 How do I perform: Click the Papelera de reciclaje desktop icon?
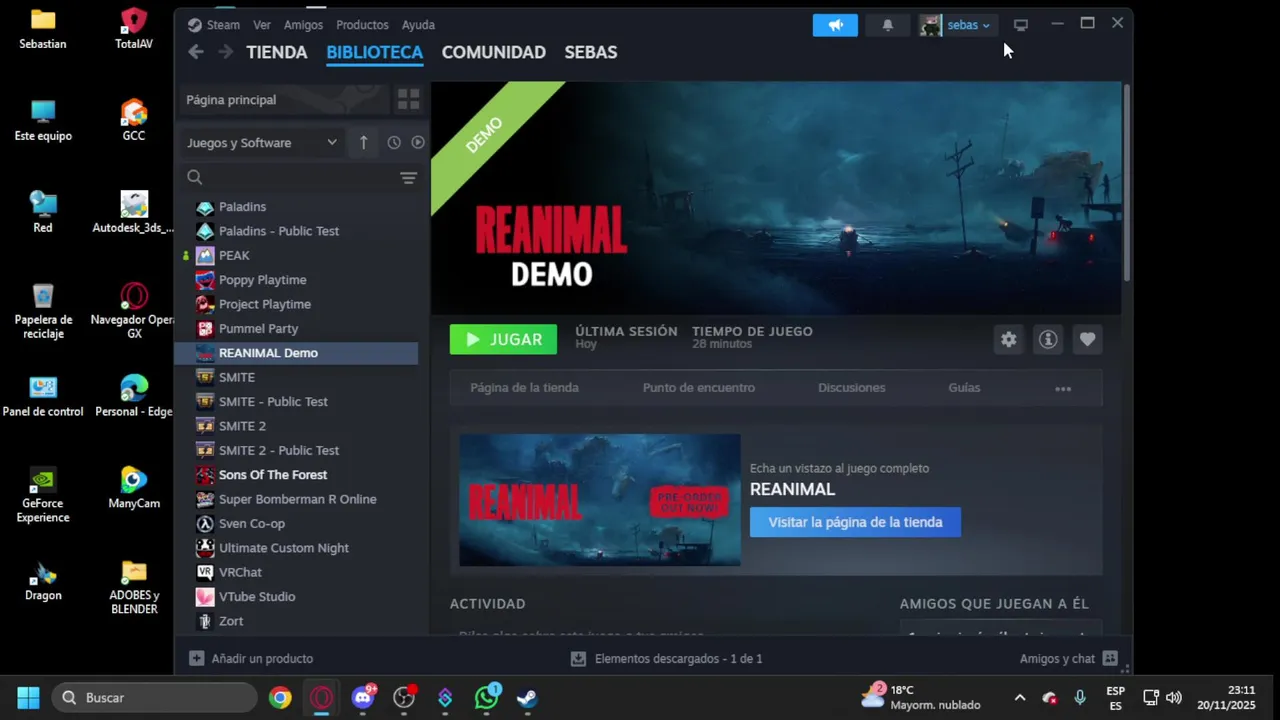click(43, 312)
